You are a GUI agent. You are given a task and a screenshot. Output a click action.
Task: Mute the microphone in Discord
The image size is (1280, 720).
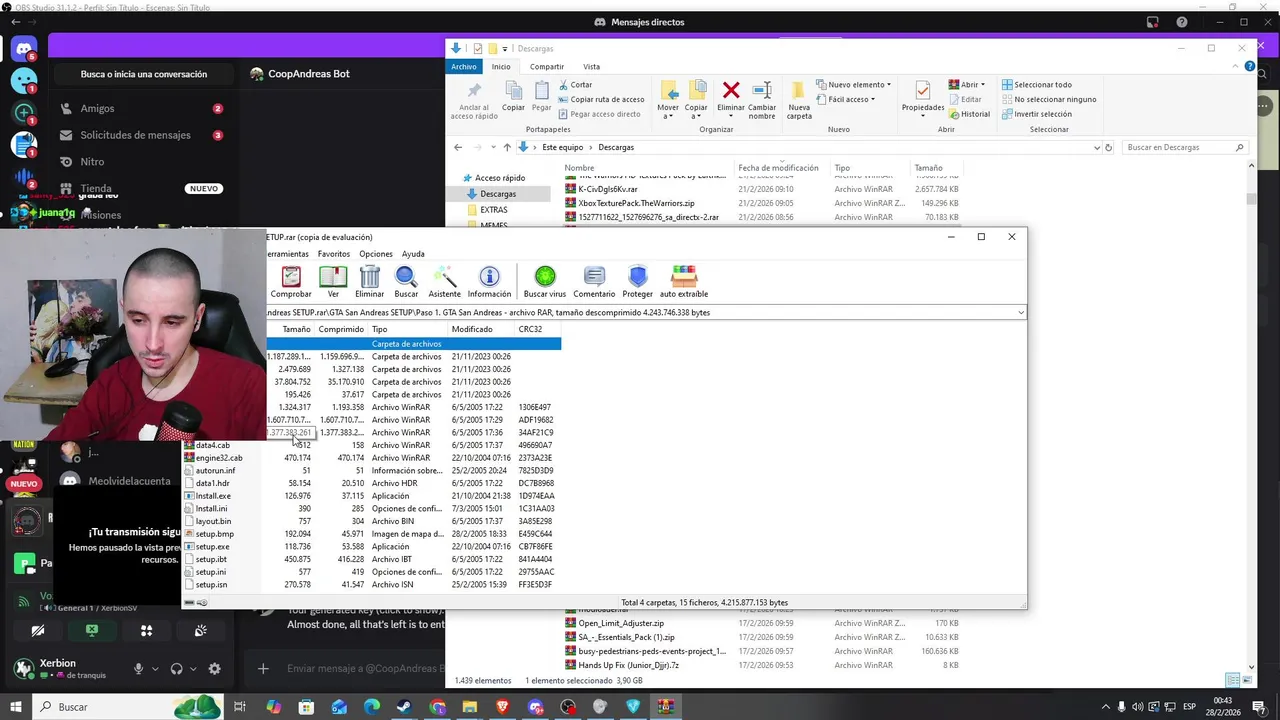(x=139, y=669)
